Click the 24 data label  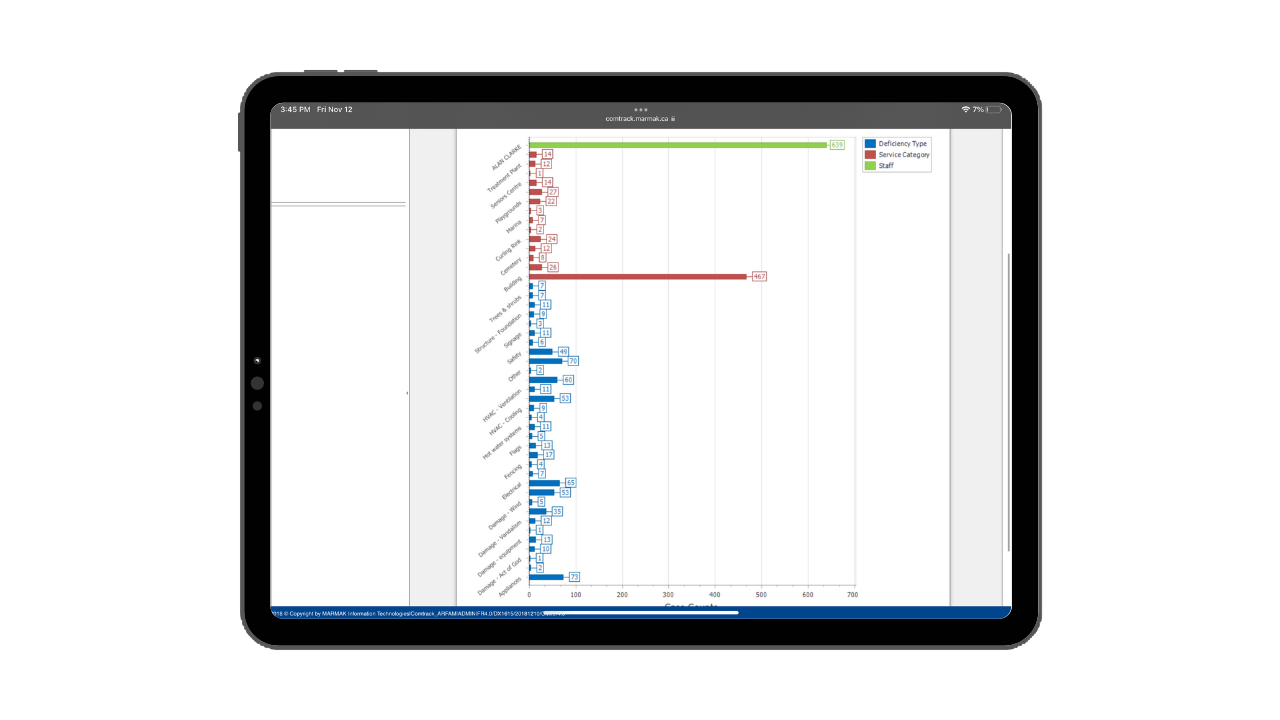tap(551, 239)
